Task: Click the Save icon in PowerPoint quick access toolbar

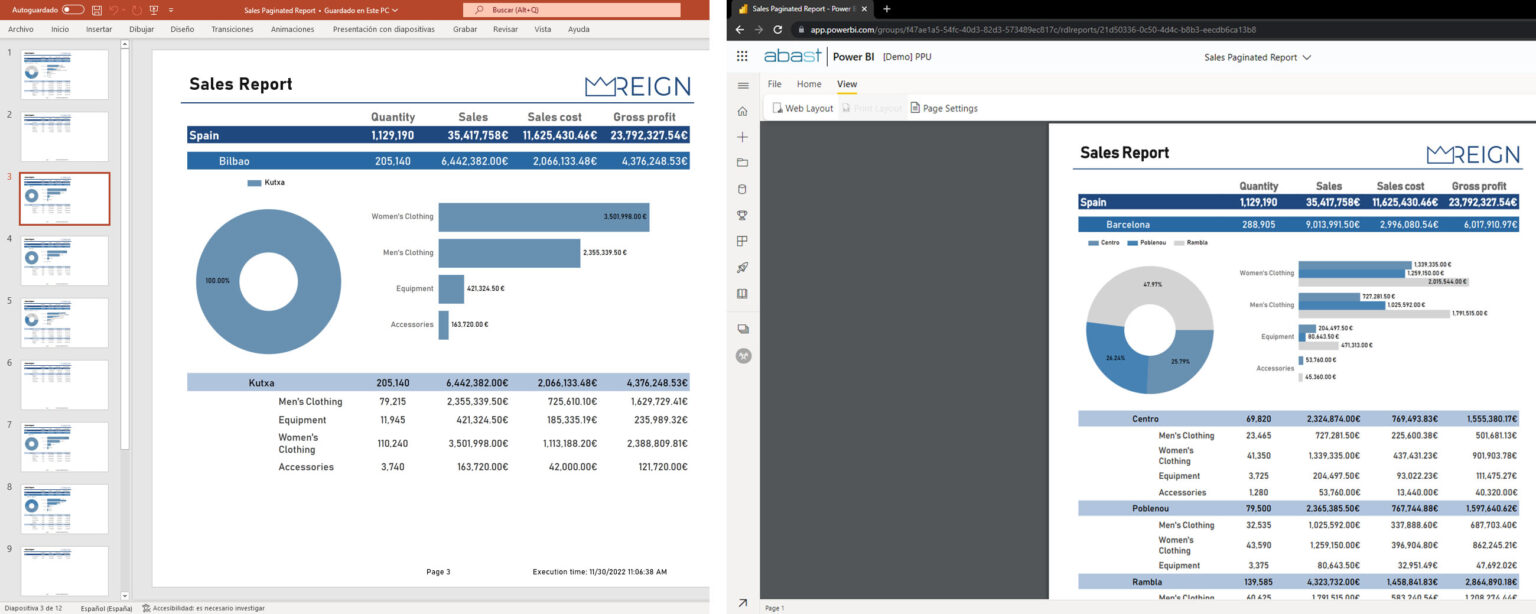Action: click(97, 10)
